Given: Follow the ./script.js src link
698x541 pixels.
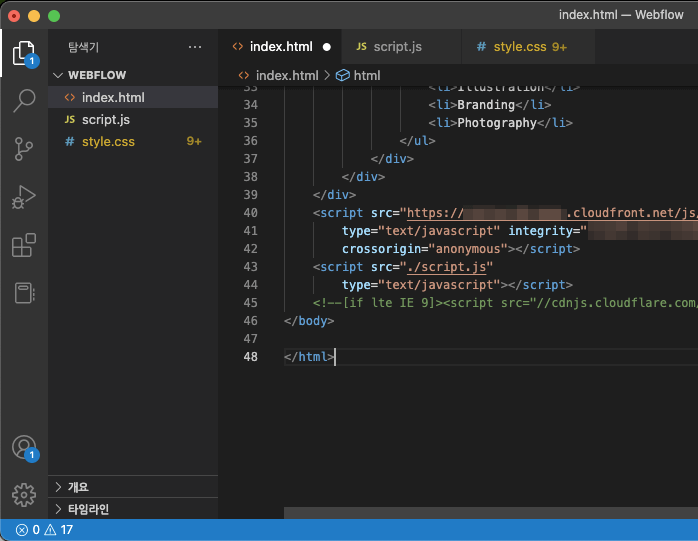Looking at the screenshot, I should pyautogui.click(x=446, y=267).
